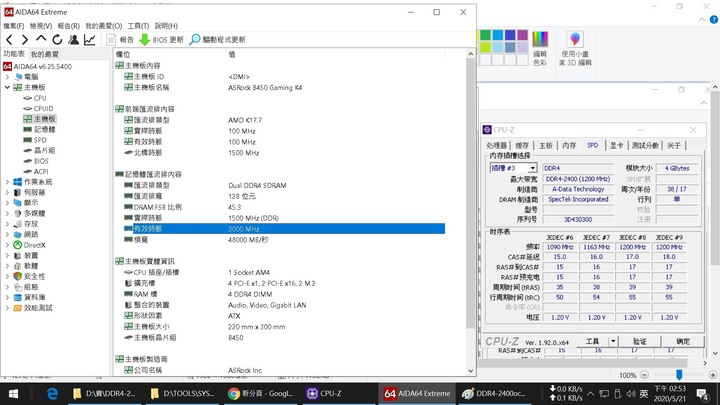This screenshot has height=405, width=720.
Task: Open 使用小畫家 3D 編輯 in Paint
Action: [x=575, y=48]
